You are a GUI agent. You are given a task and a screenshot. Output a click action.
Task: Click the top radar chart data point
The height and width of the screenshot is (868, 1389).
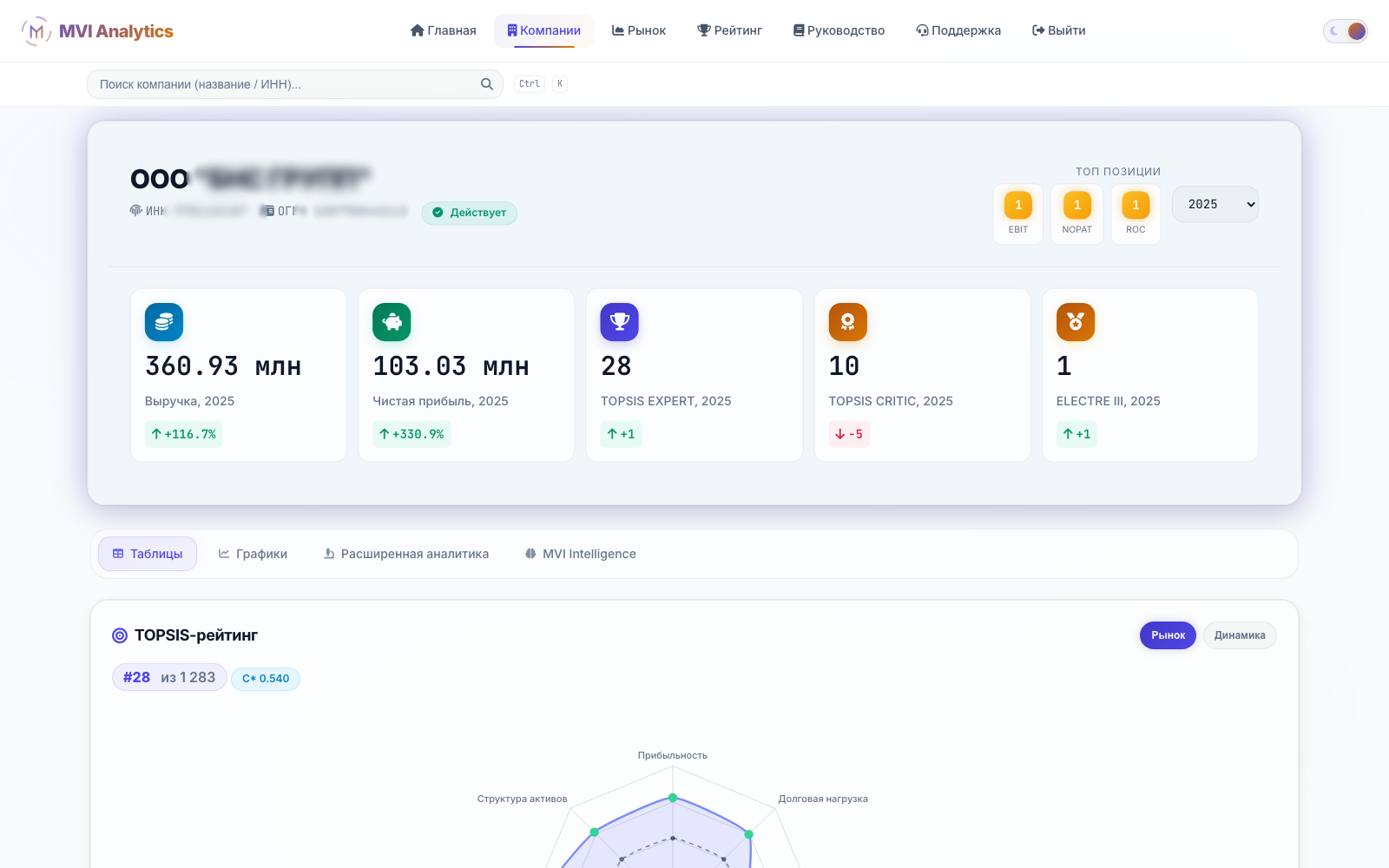coord(673,798)
